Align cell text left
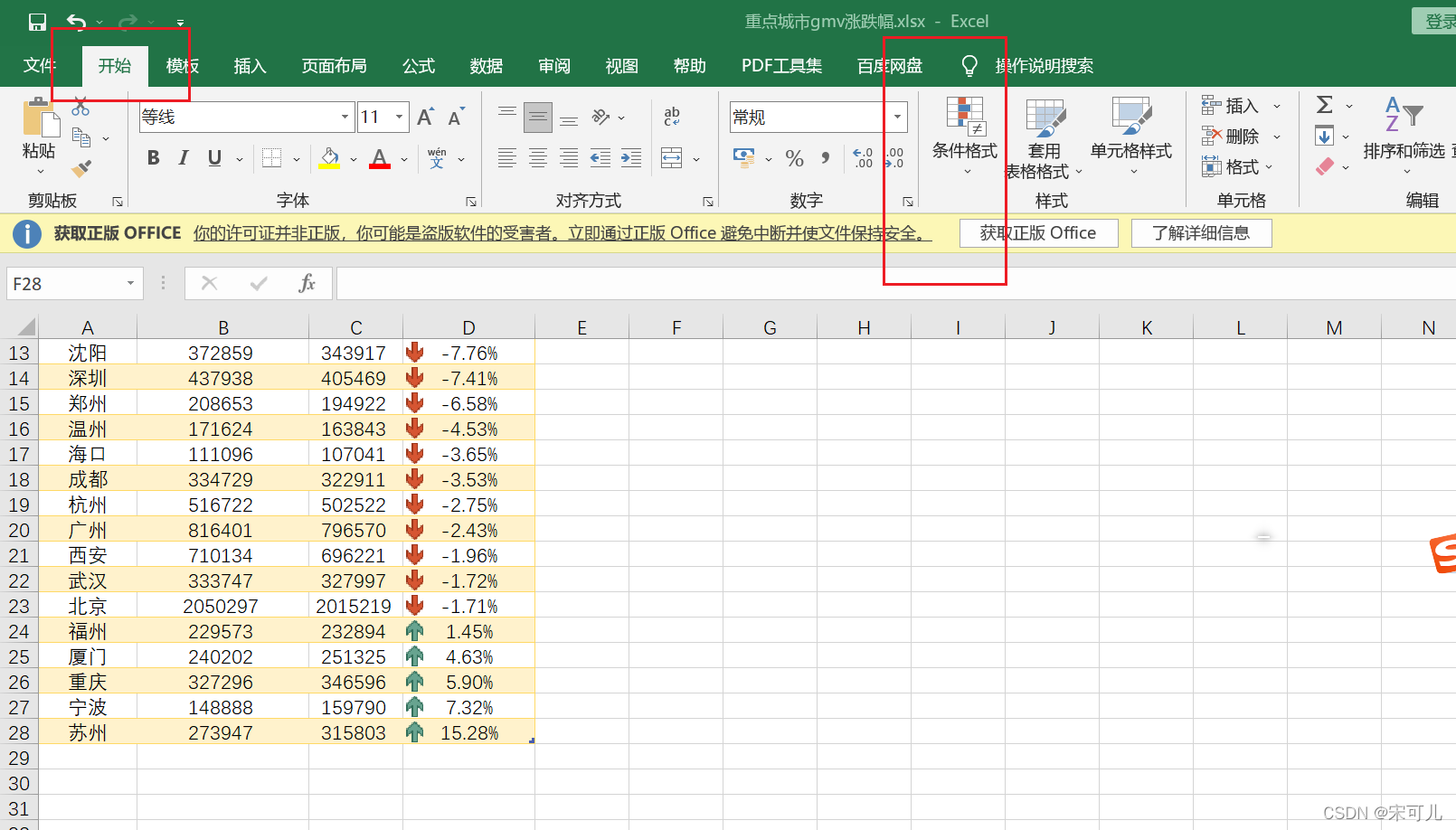The width and height of the screenshot is (1456, 830). tap(507, 158)
